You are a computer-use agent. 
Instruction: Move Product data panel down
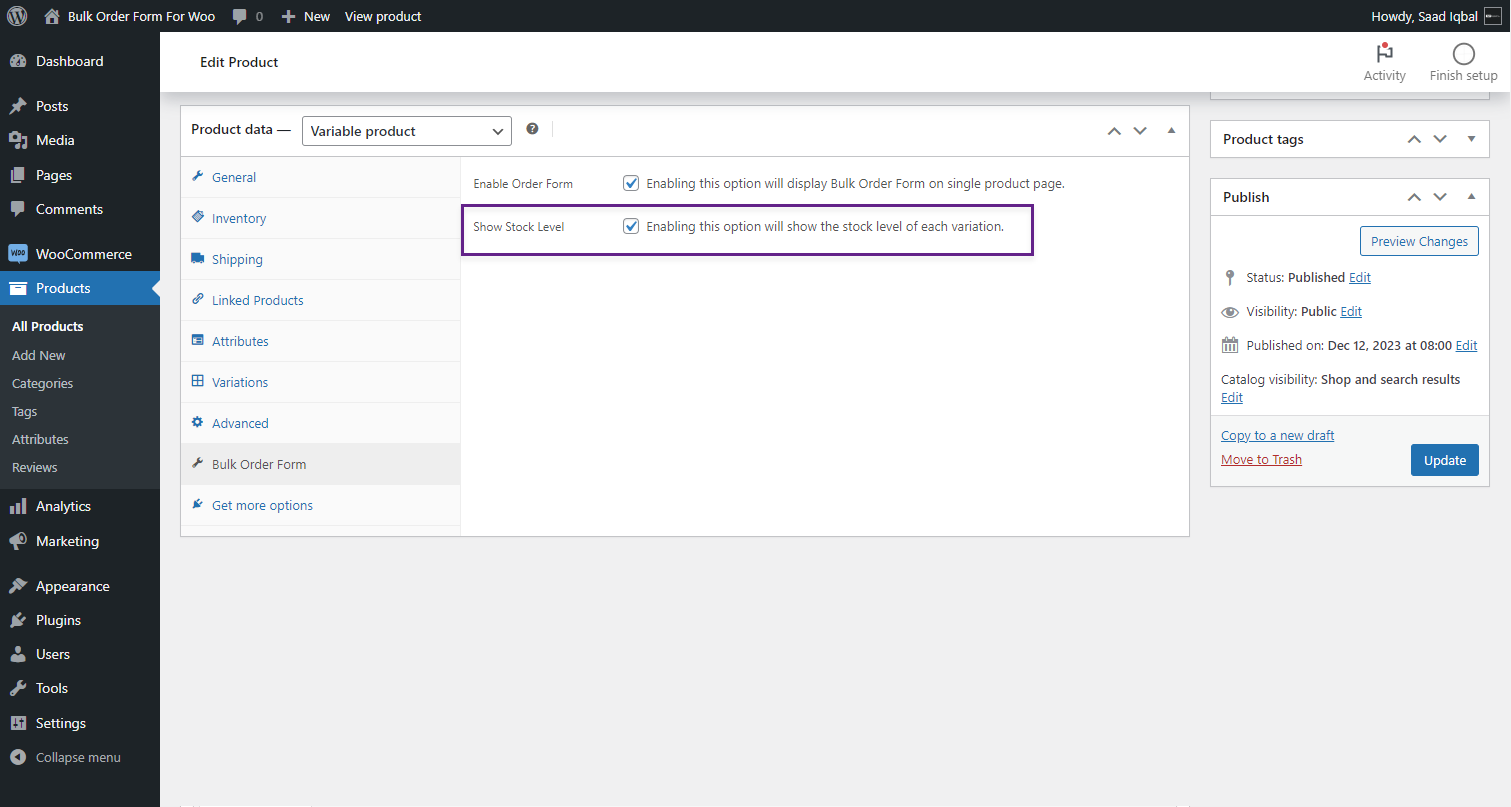(x=1140, y=131)
